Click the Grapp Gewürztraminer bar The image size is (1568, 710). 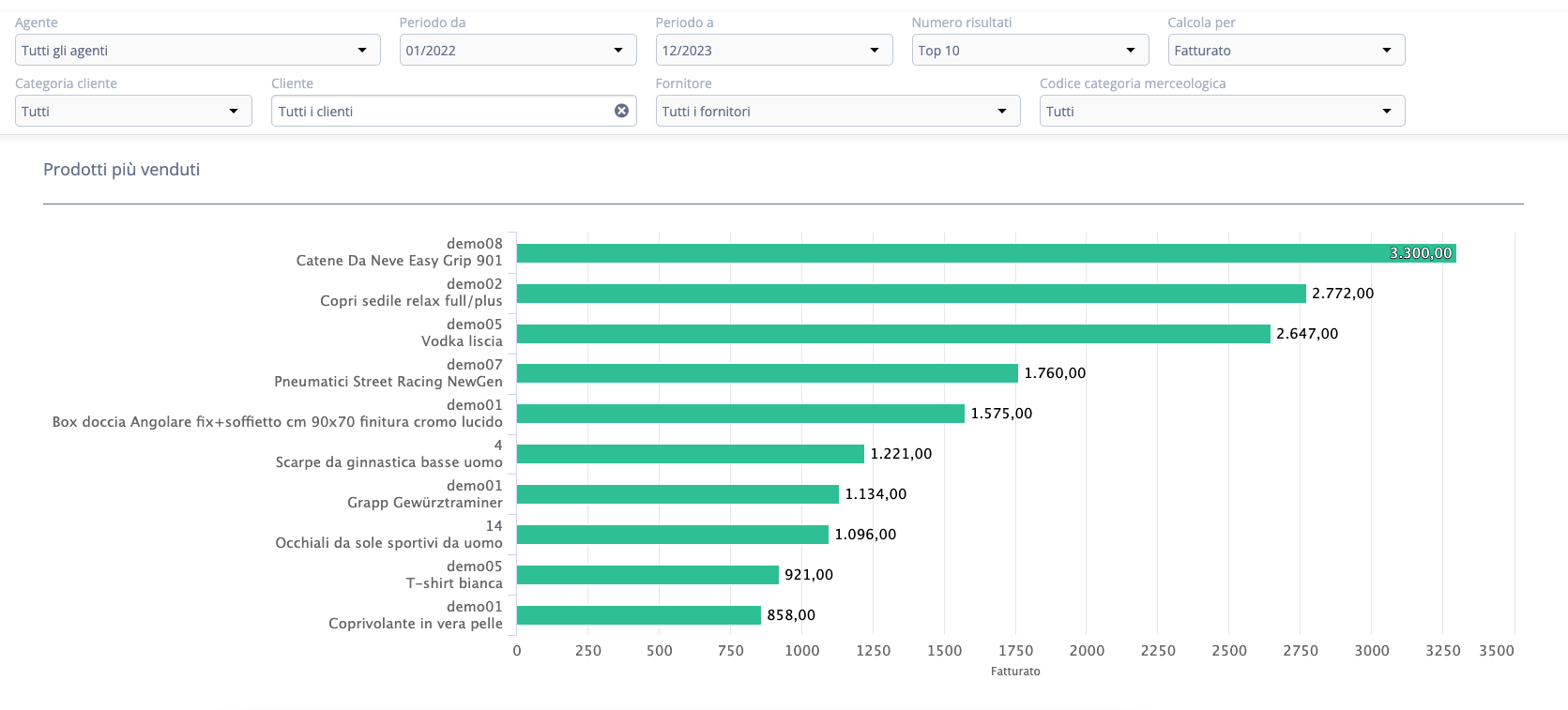tap(677, 494)
